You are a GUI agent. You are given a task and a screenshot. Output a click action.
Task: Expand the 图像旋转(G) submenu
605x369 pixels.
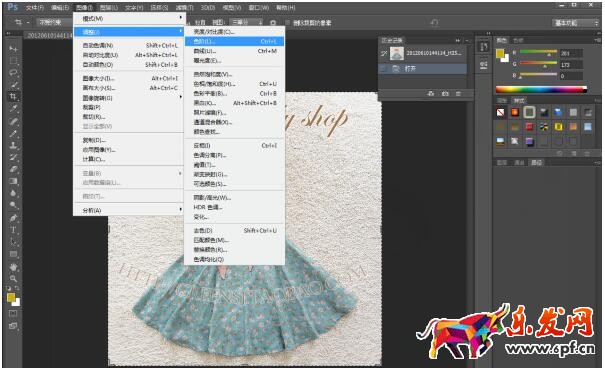(x=128, y=98)
